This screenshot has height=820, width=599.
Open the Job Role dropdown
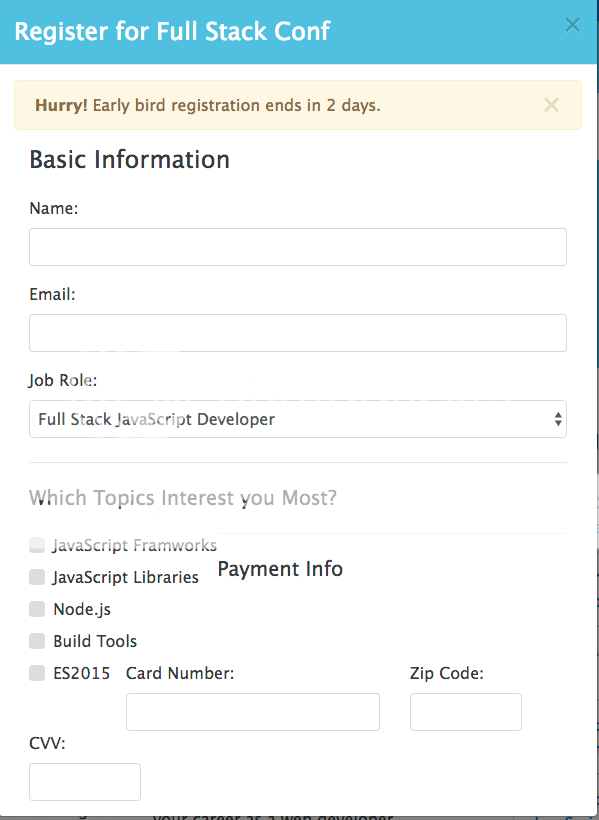(x=298, y=419)
